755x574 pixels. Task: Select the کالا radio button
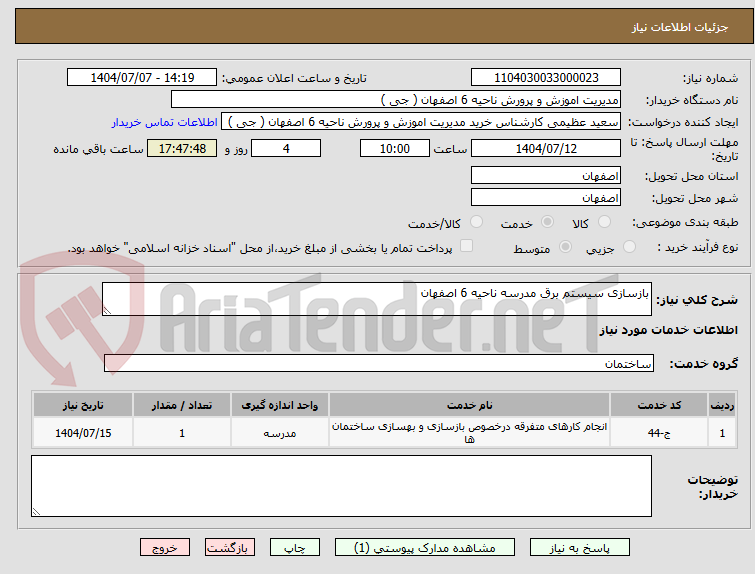tap(604, 222)
